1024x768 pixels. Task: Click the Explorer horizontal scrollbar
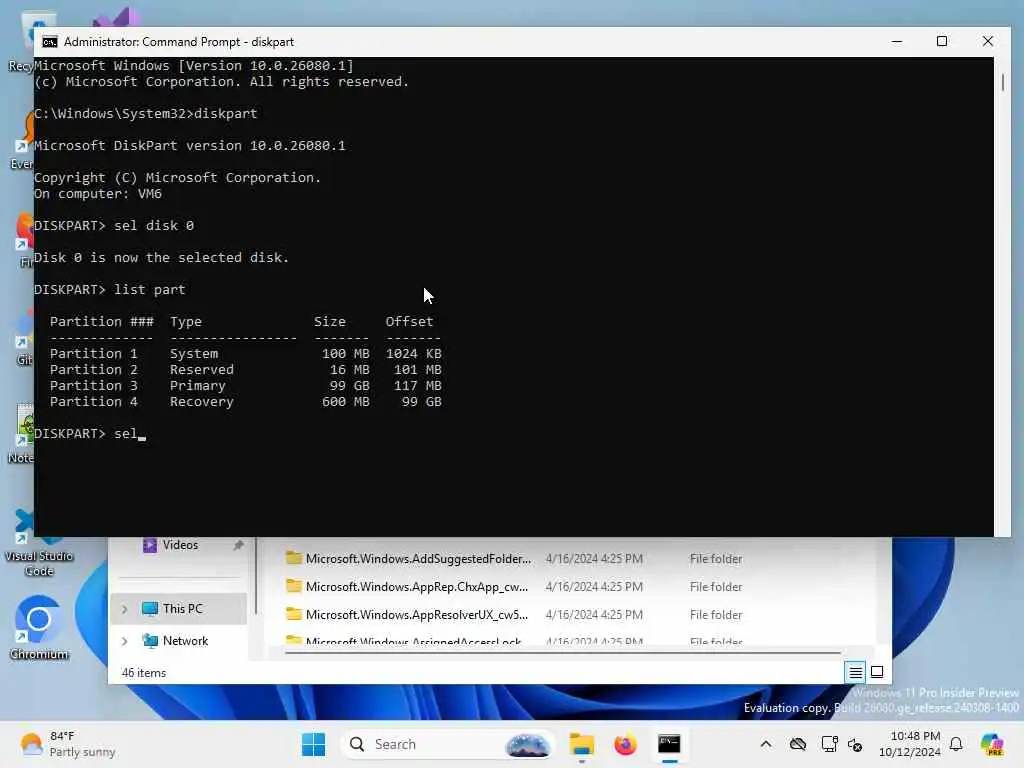point(562,652)
